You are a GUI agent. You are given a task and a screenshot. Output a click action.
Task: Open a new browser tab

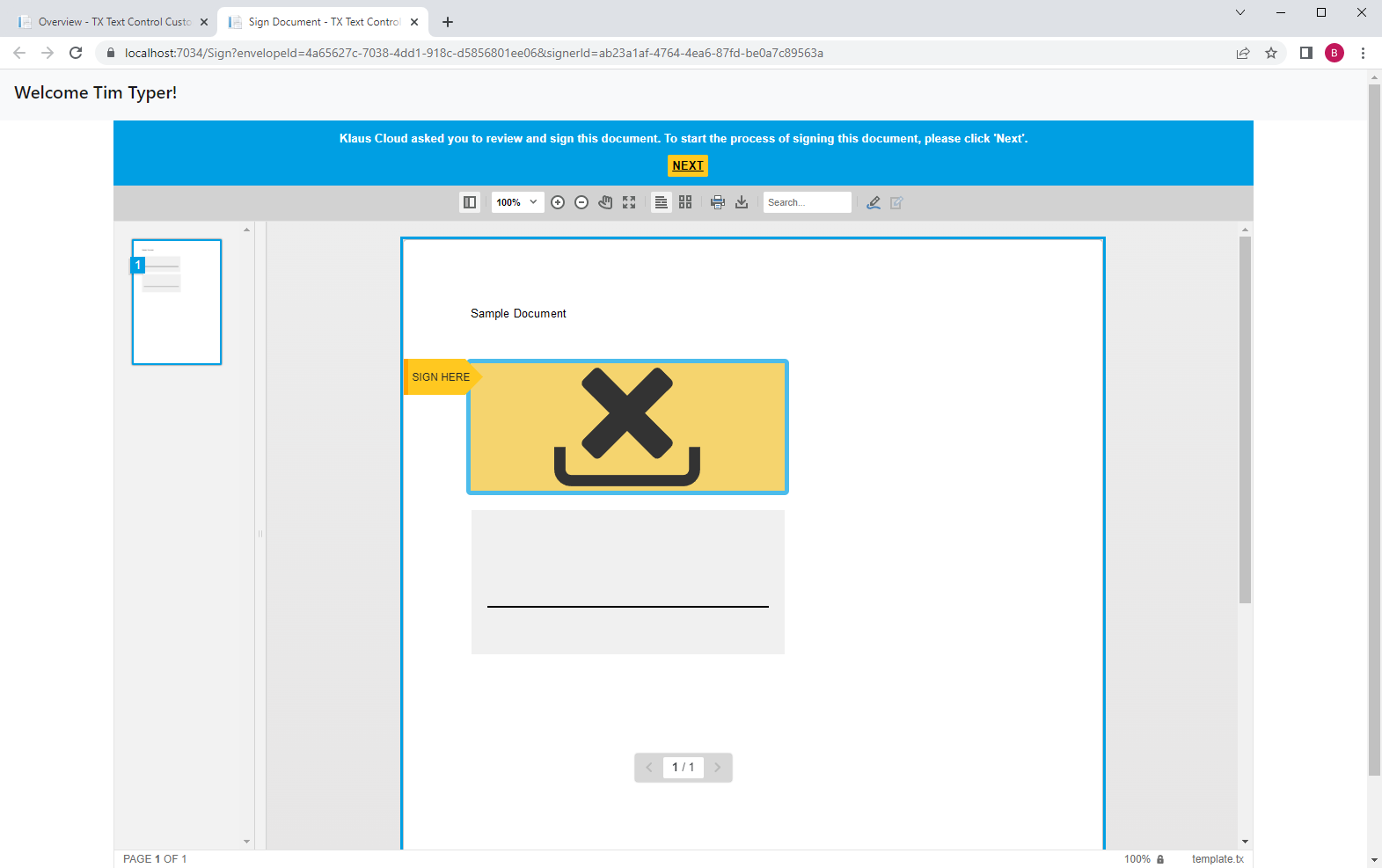pyautogui.click(x=448, y=22)
